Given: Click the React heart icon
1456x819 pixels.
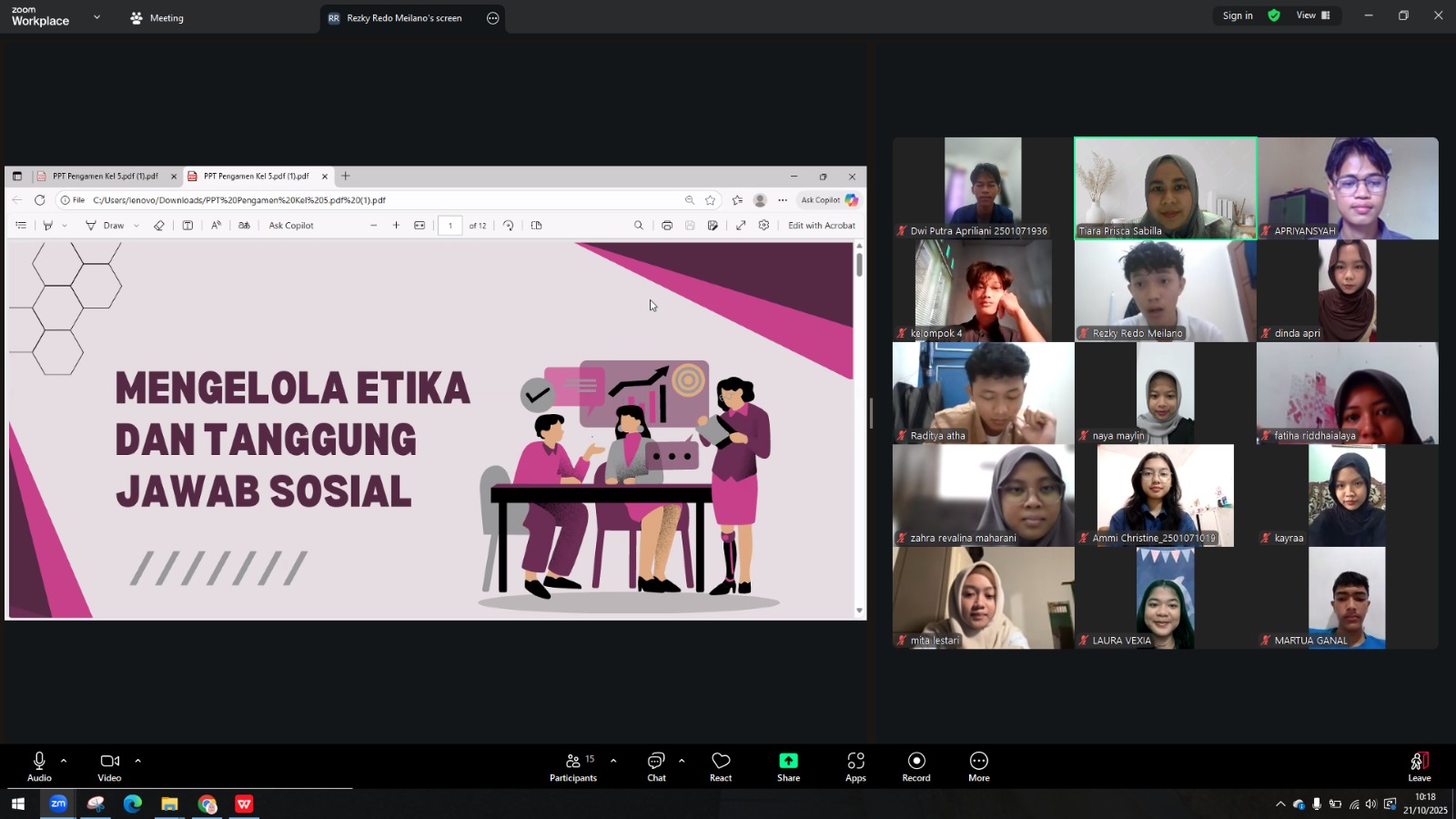Looking at the screenshot, I should (x=721, y=766).
